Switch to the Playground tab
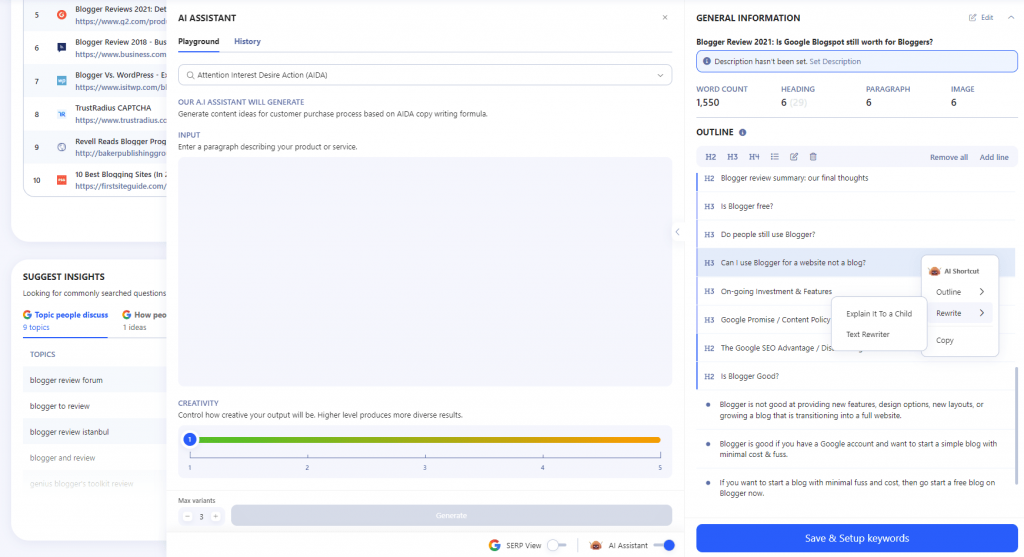Screen dimensions: 1024x557 [199, 41]
